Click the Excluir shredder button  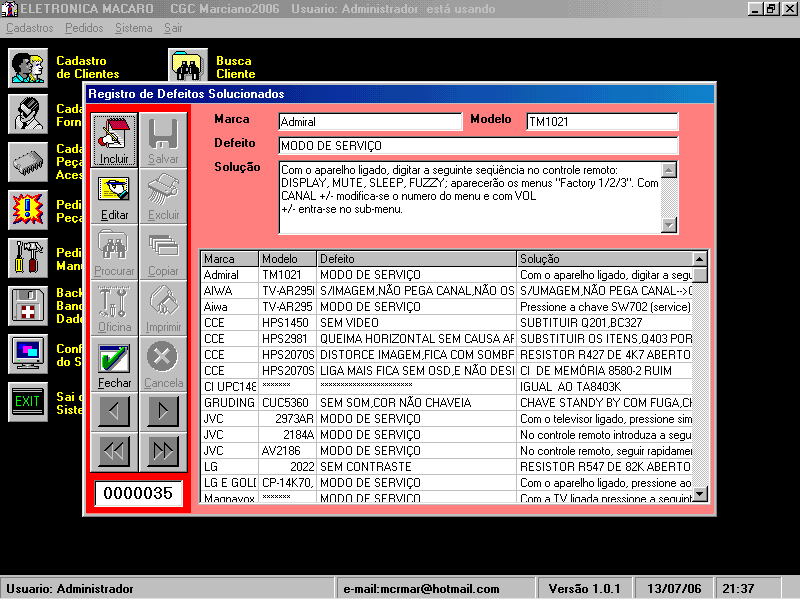click(163, 196)
